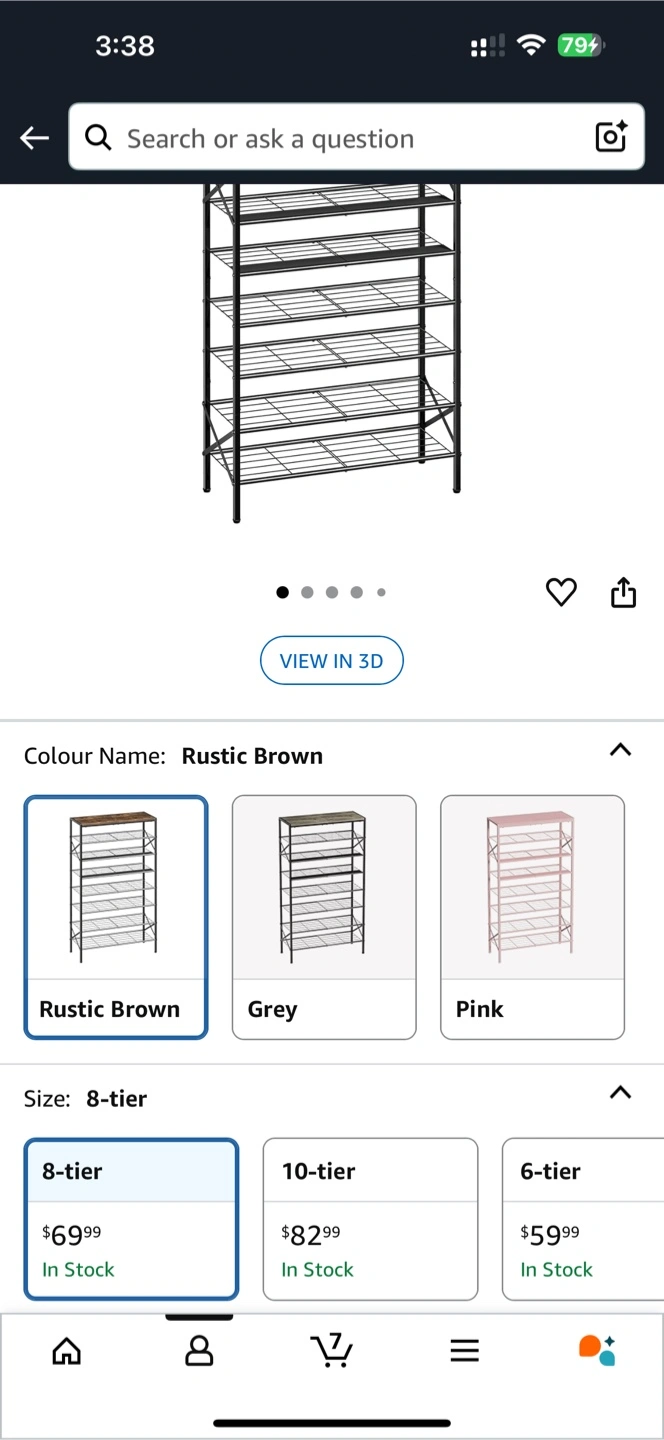The image size is (664, 1440).
Task: Tap the back arrow icon
Action: tap(35, 138)
